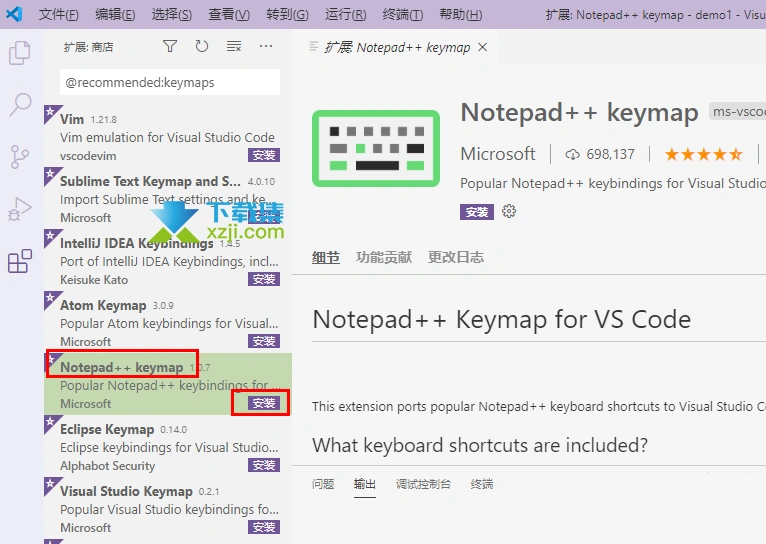Viewport: 766px width, 544px height.
Task: Install the Atom Keymap extension
Action: [264, 341]
